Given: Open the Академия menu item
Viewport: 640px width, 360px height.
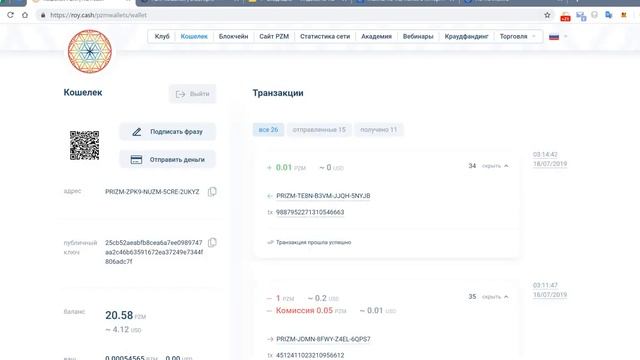Looking at the screenshot, I should [x=376, y=36].
